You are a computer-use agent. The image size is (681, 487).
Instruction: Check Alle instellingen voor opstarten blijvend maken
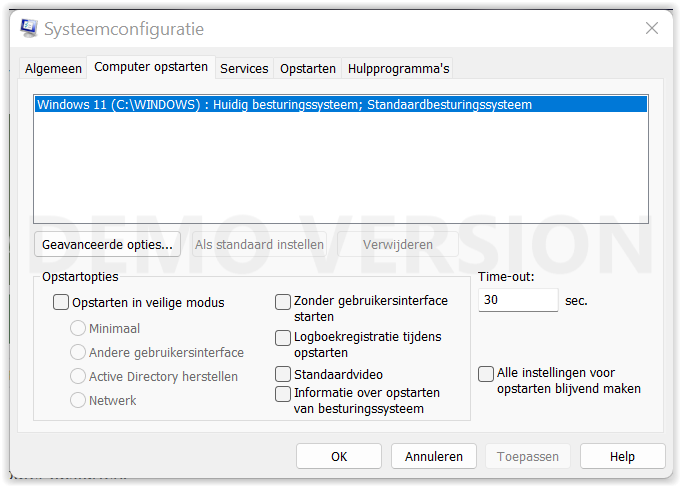(x=486, y=374)
